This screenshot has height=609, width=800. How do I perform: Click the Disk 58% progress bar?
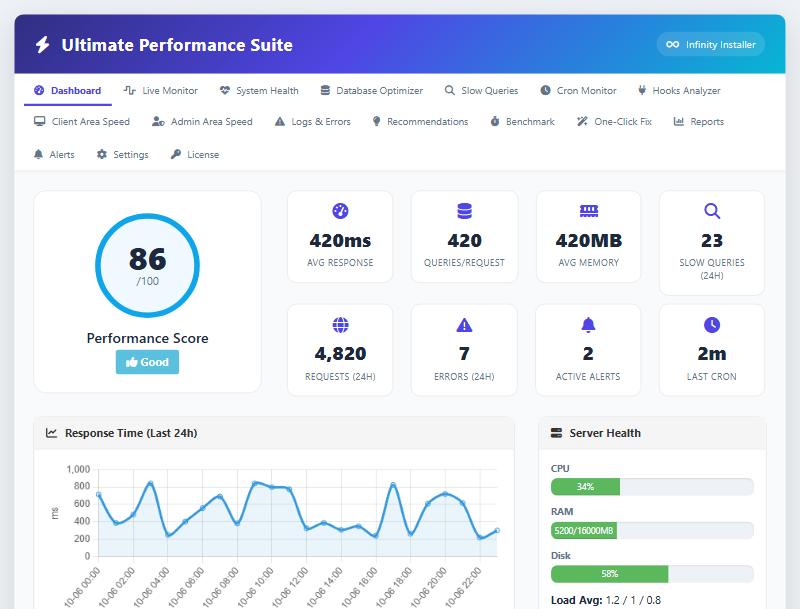[652, 574]
